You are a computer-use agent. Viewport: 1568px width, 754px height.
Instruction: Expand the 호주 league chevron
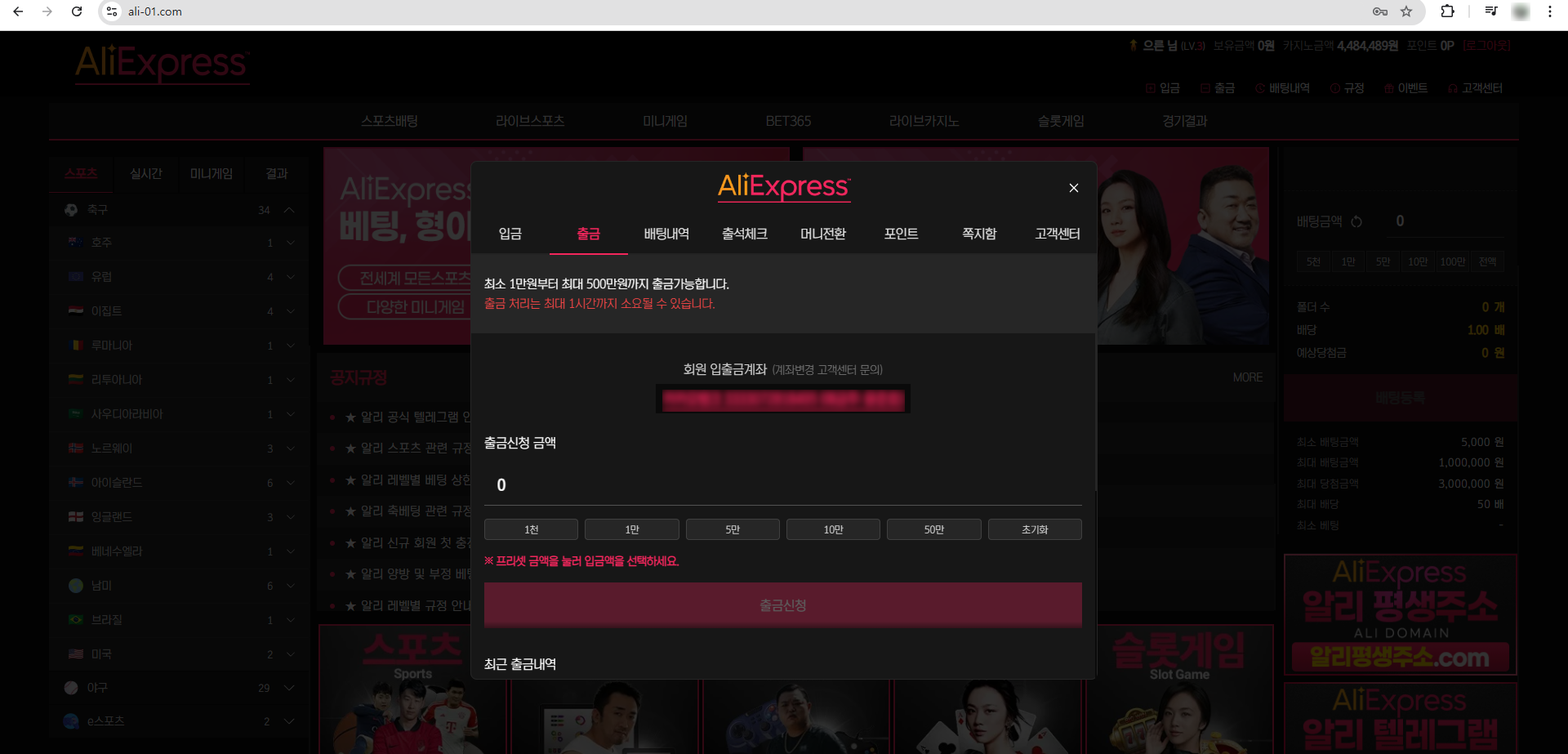click(291, 243)
